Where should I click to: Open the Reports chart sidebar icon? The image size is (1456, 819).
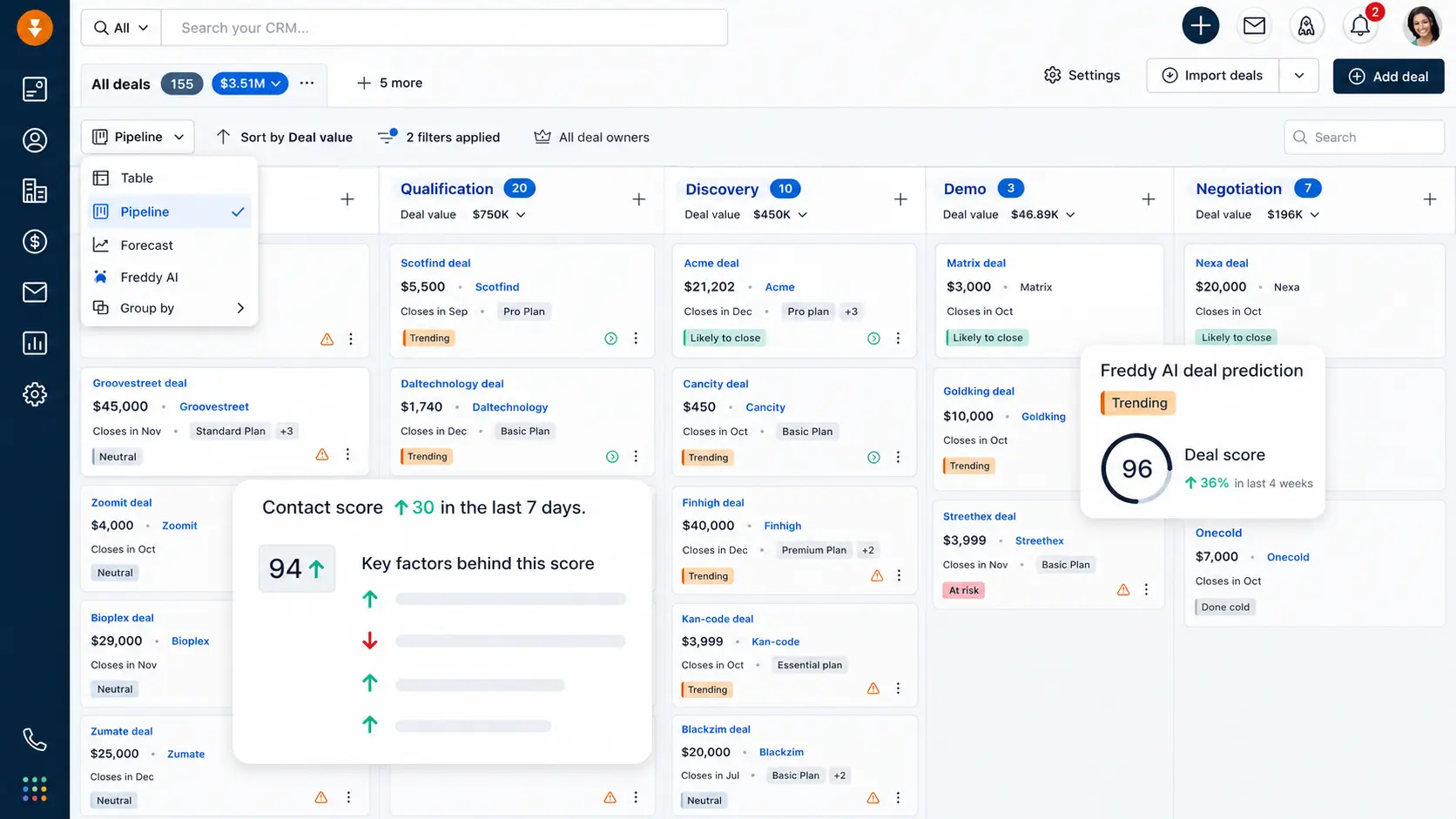pos(35,343)
